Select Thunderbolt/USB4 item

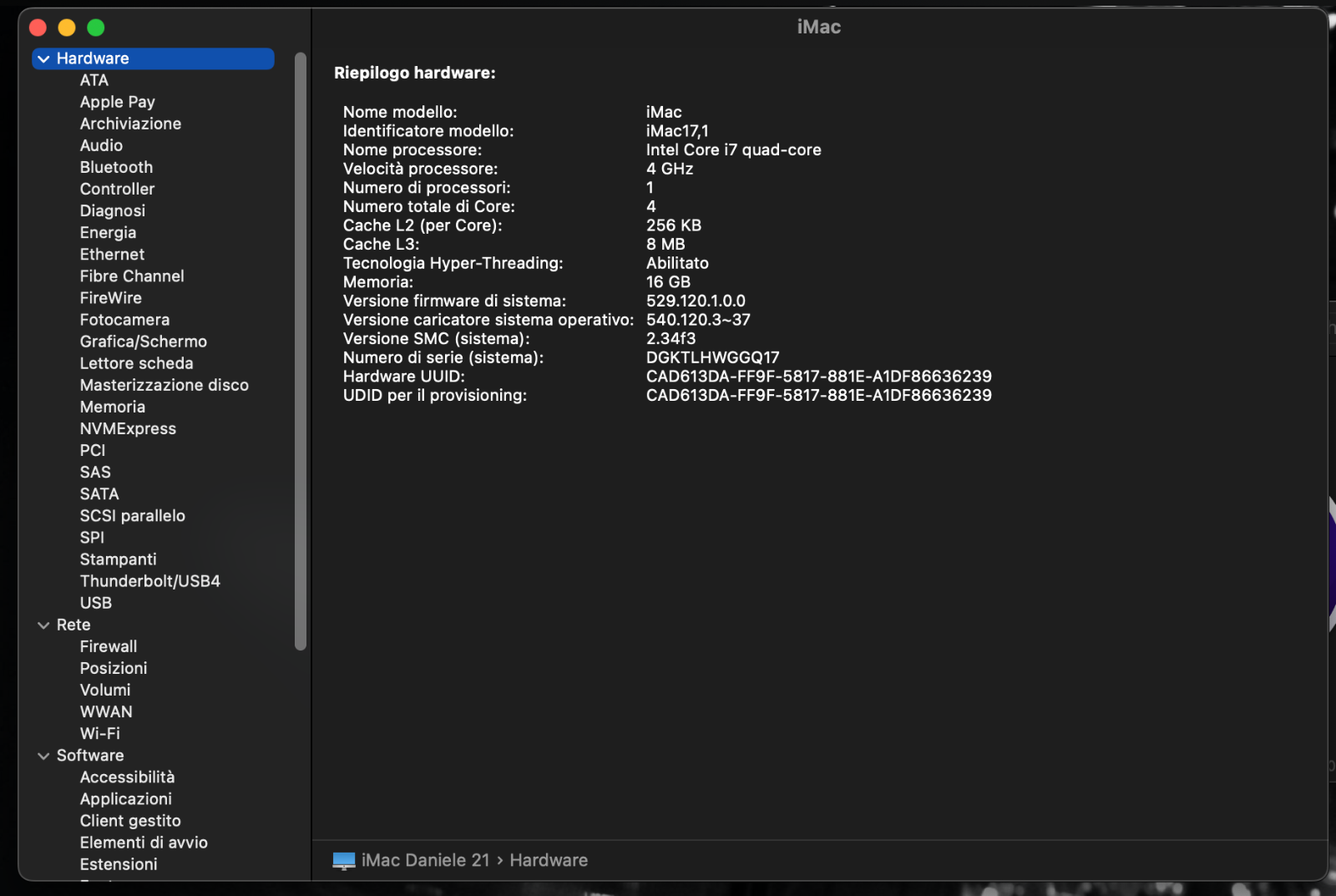click(150, 581)
